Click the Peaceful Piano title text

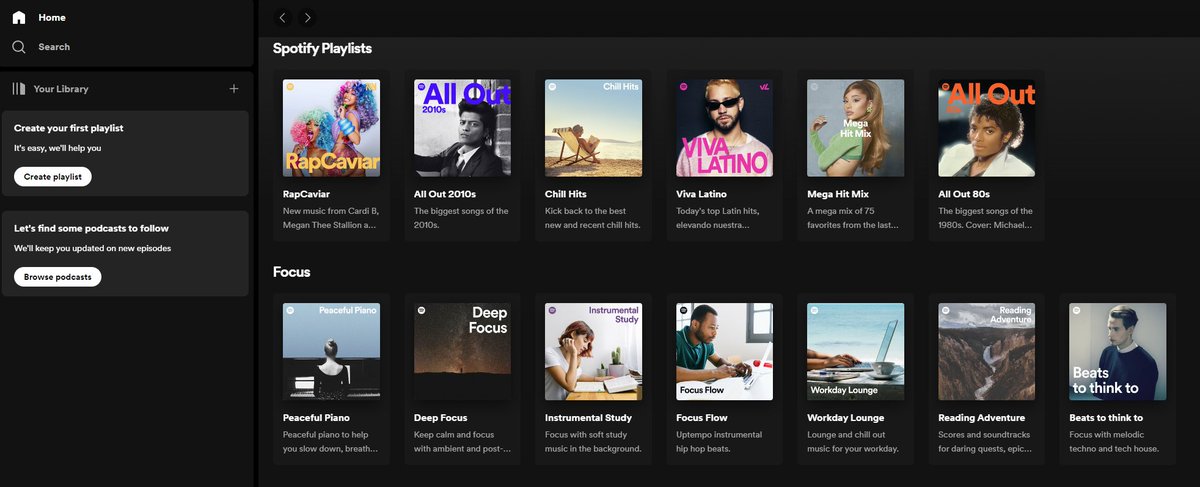[x=317, y=418]
